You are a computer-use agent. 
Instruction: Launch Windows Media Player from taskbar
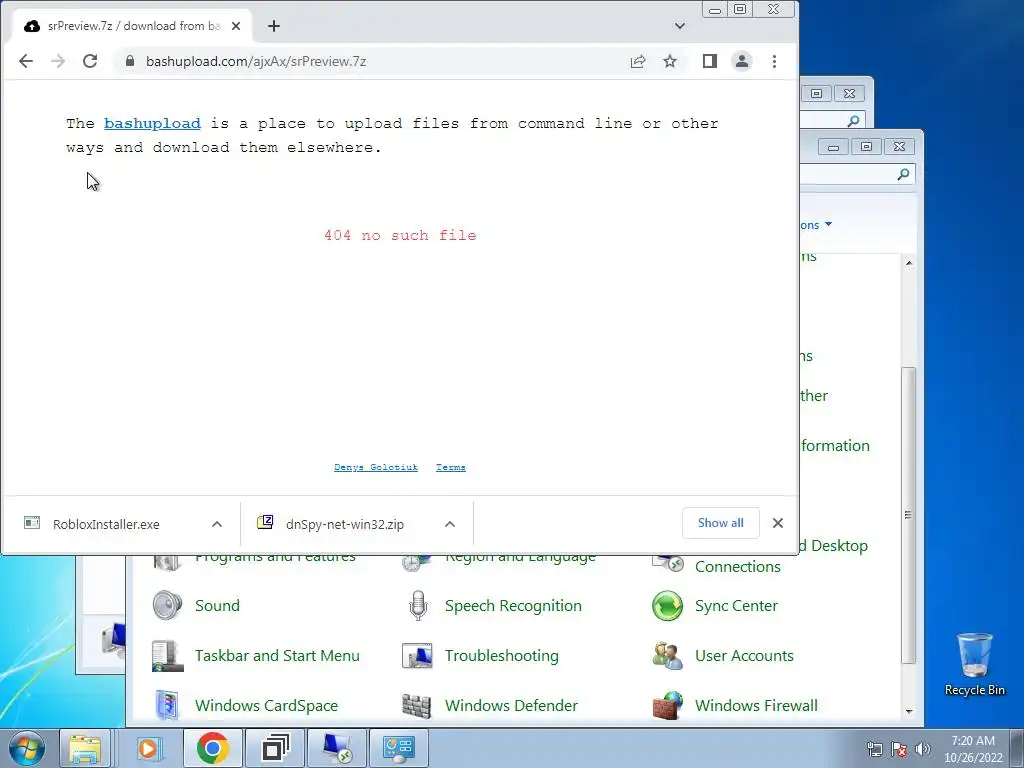click(x=150, y=748)
